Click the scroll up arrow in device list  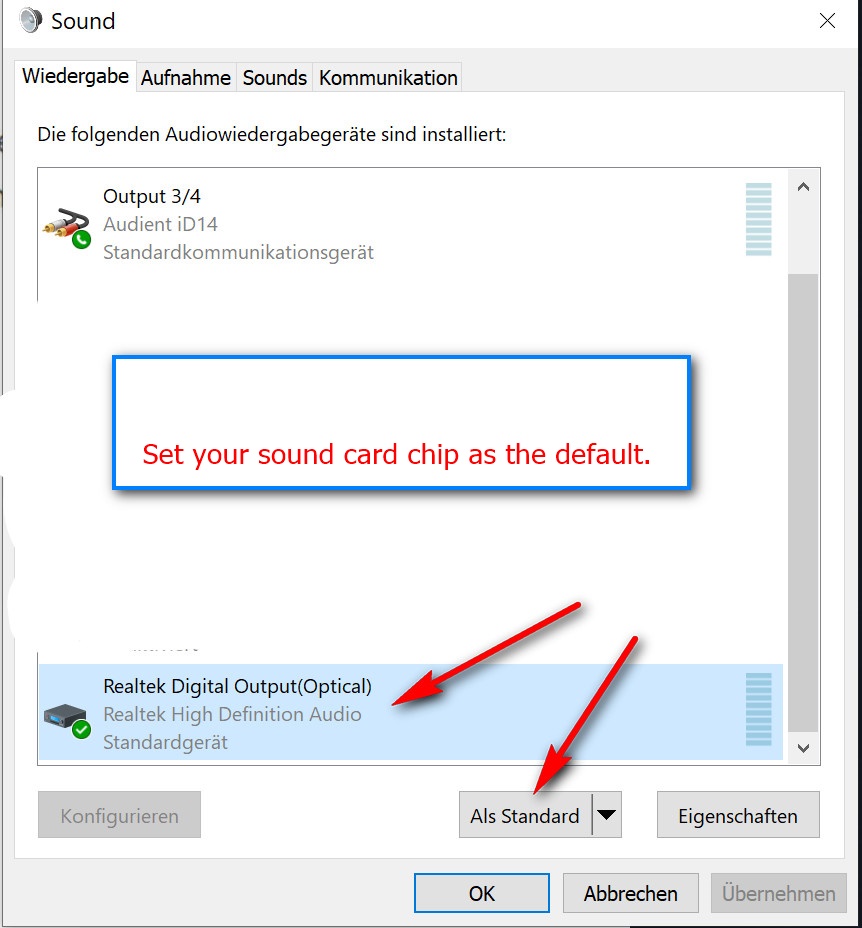[803, 187]
